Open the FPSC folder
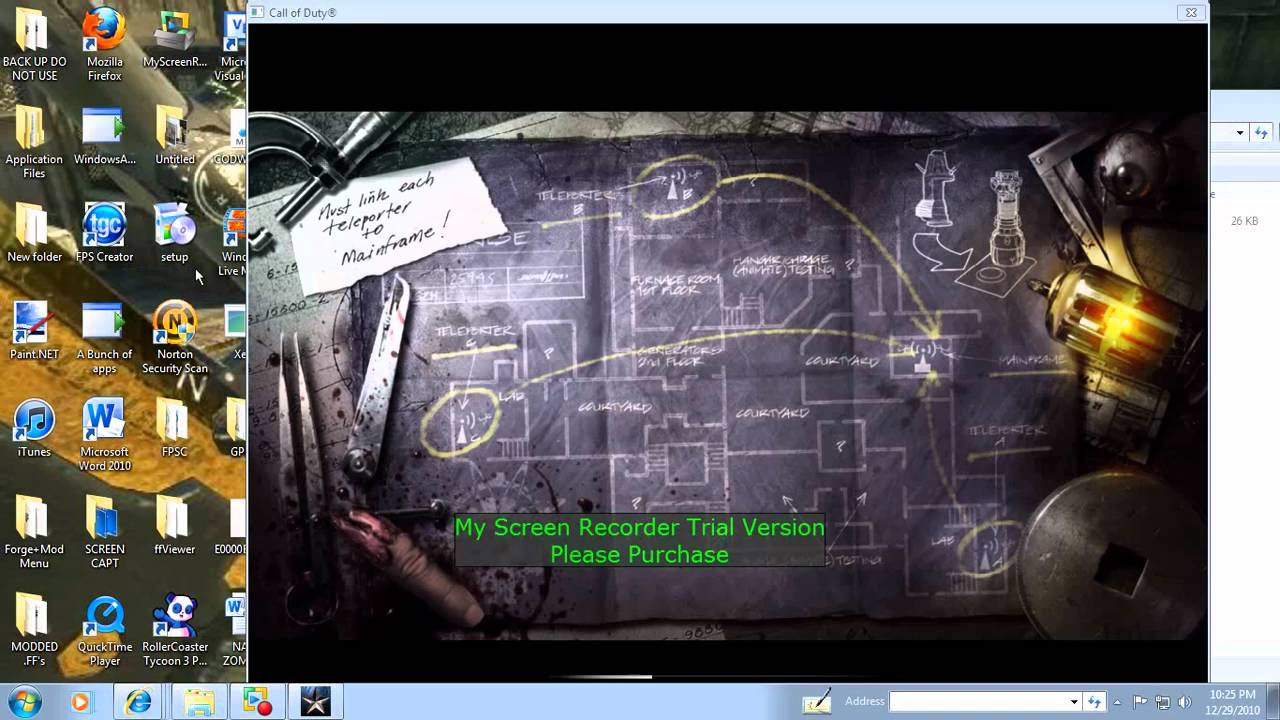Image resolution: width=1280 pixels, height=720 pixels. 175,428
